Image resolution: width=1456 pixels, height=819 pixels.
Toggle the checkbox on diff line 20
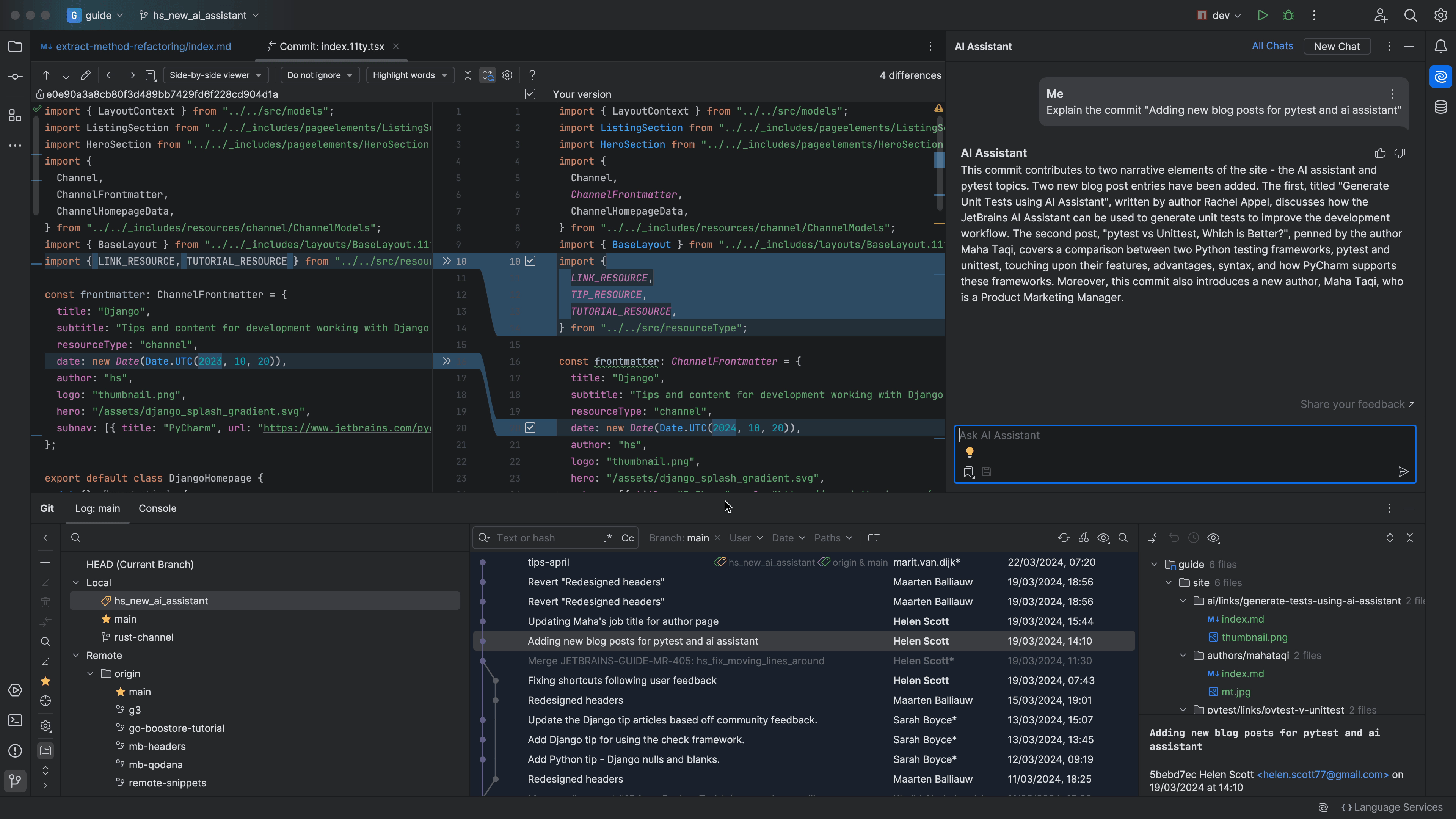pos(530,428)
